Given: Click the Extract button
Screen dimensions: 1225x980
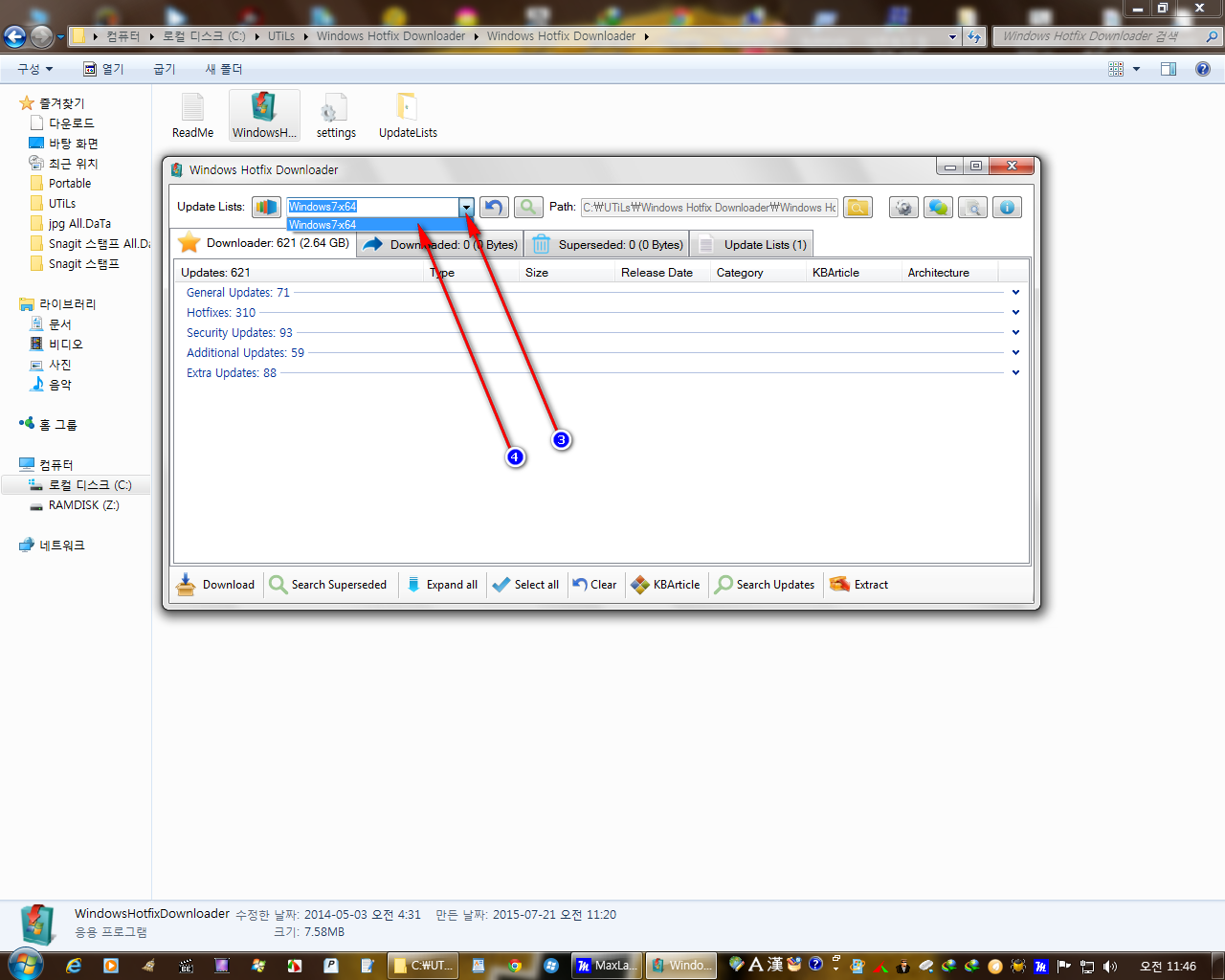Looking at the screenshot, I should (859, 585).
